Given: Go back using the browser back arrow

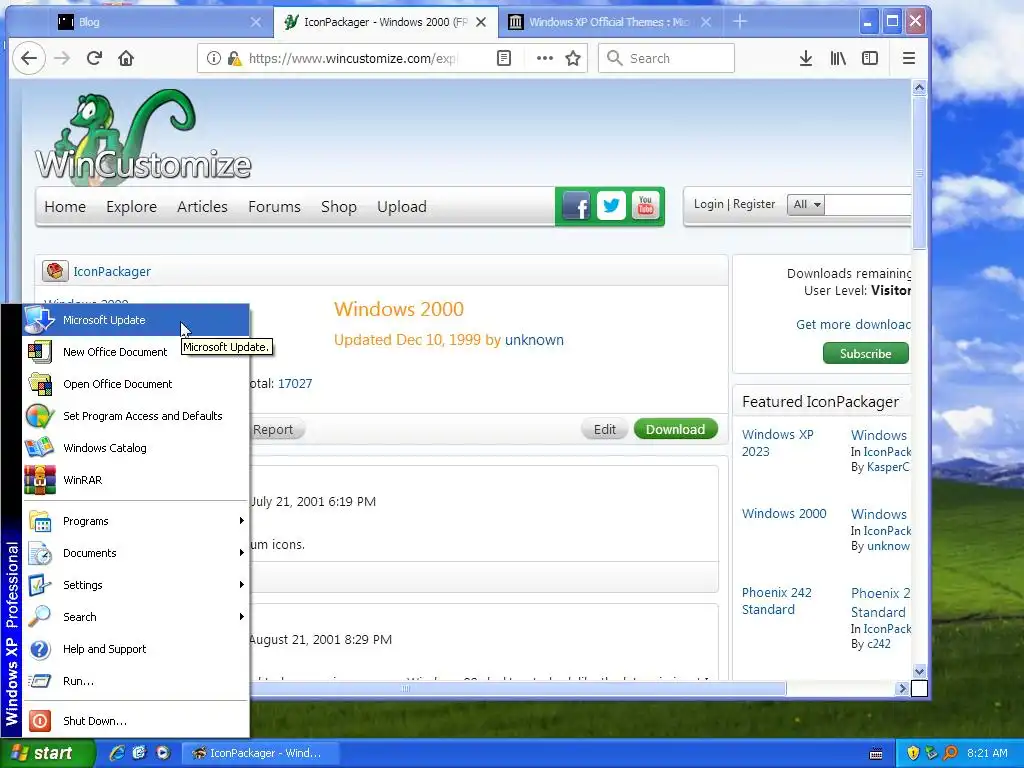Looking at the screenshot, I should coord(29,58).
